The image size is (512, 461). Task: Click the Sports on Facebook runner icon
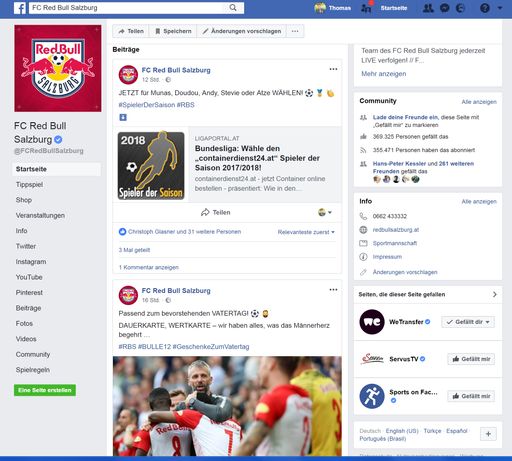point(372,396)
